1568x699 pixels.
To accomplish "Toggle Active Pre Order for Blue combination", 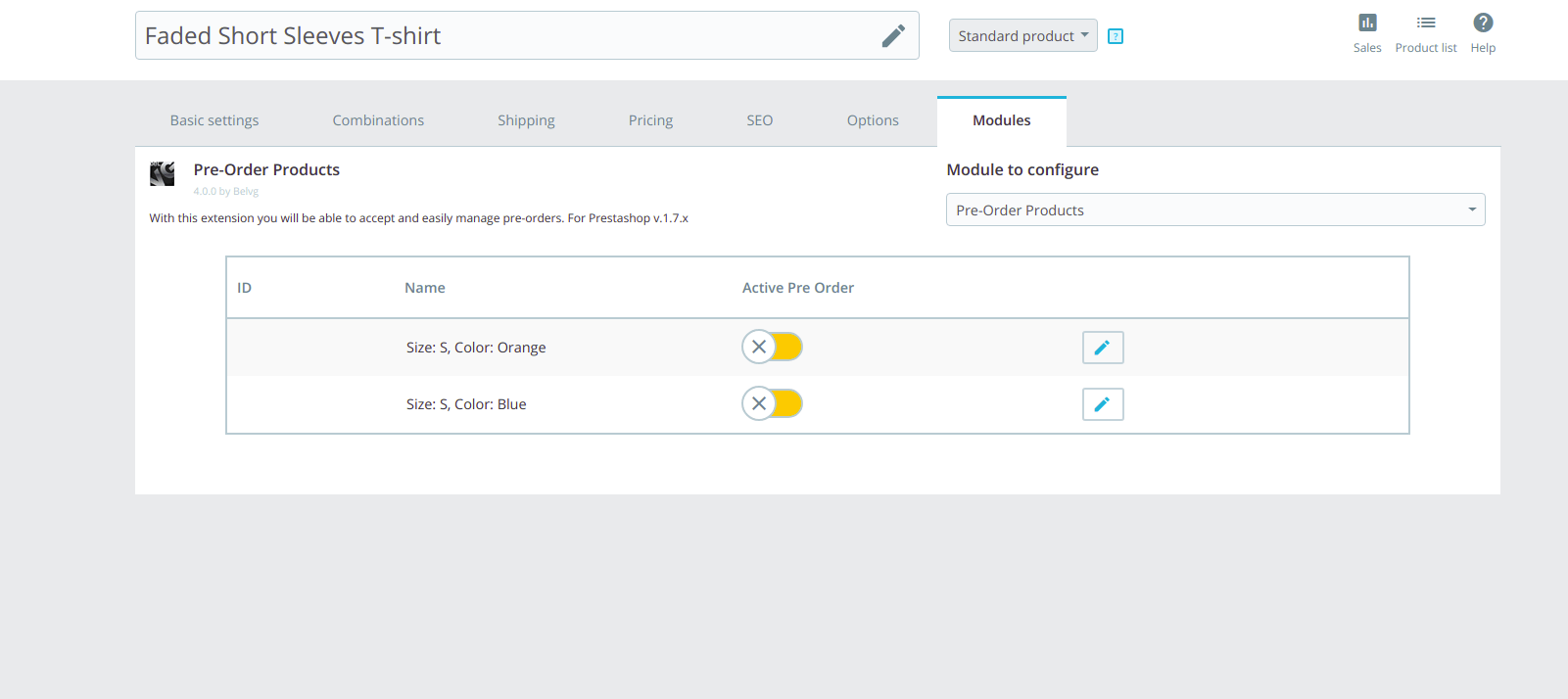I will coord(772,403).
